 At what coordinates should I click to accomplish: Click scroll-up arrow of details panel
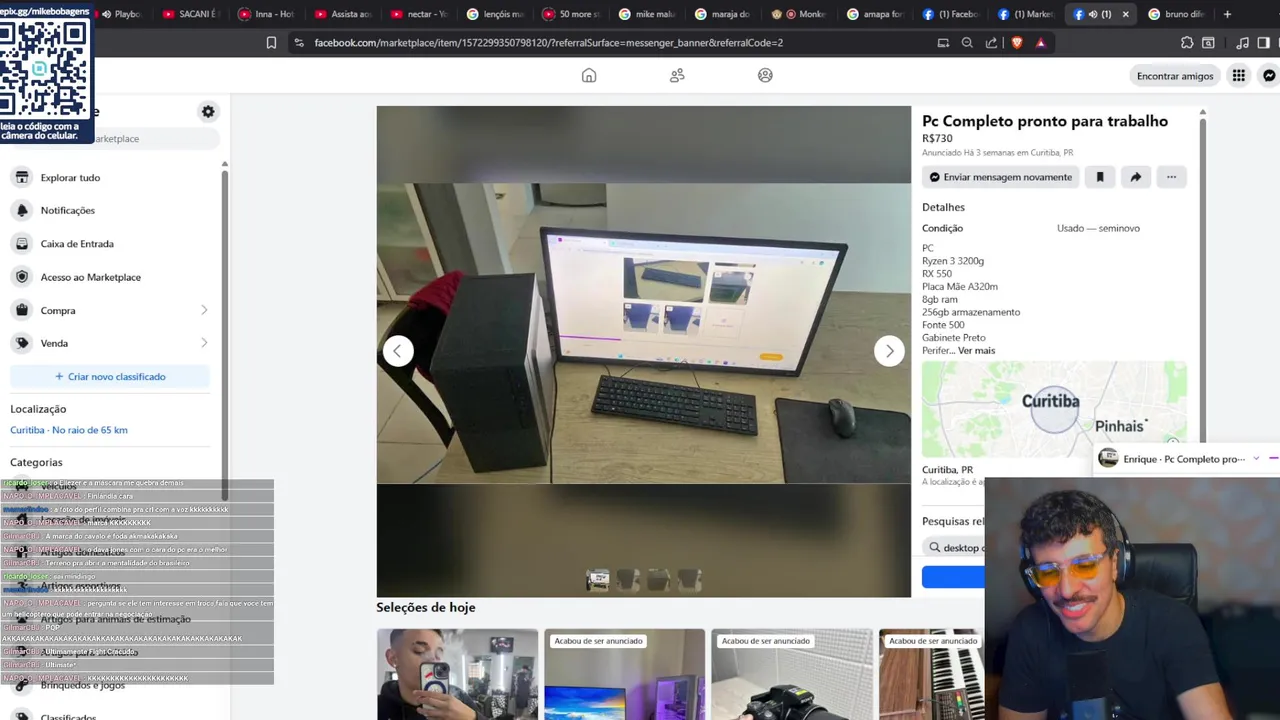pos(1202,112)
